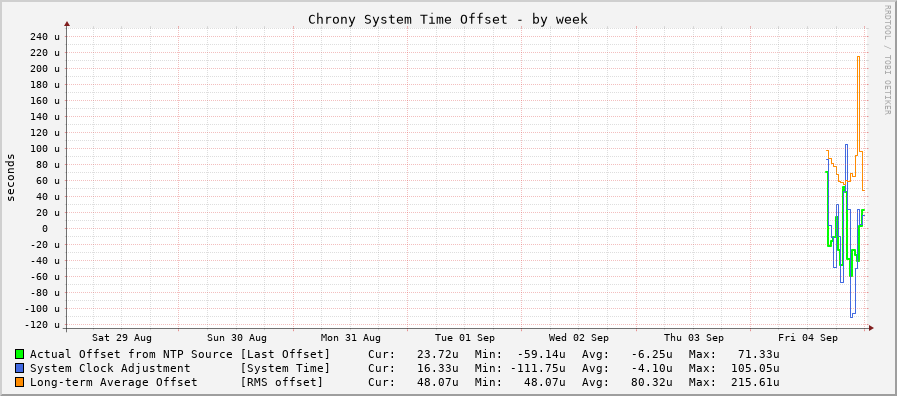Click System Clock minimum value -111.75u
Viewport: 897px width, 396px height.
click(x=538, y=368)
